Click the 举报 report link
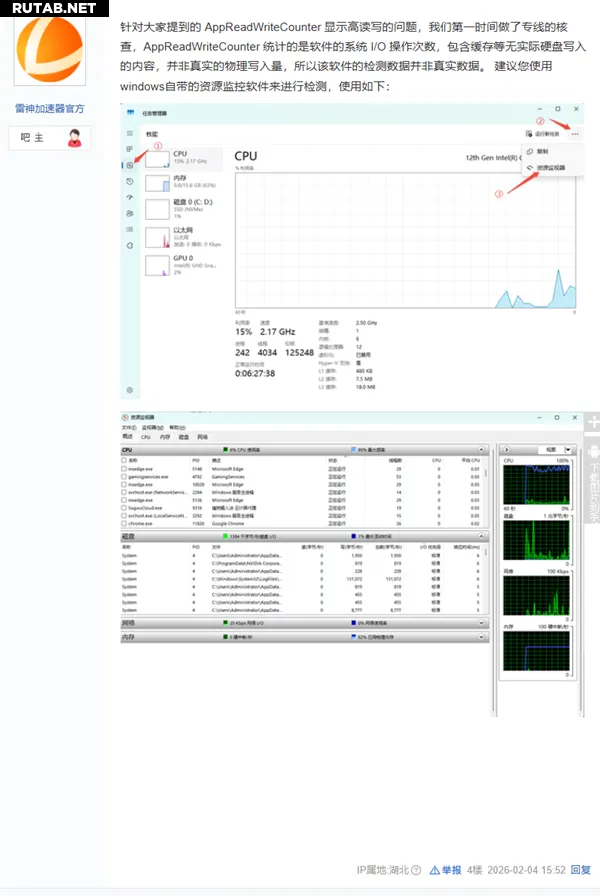Viewport: 600px width, 896px height. click(451, 870)
